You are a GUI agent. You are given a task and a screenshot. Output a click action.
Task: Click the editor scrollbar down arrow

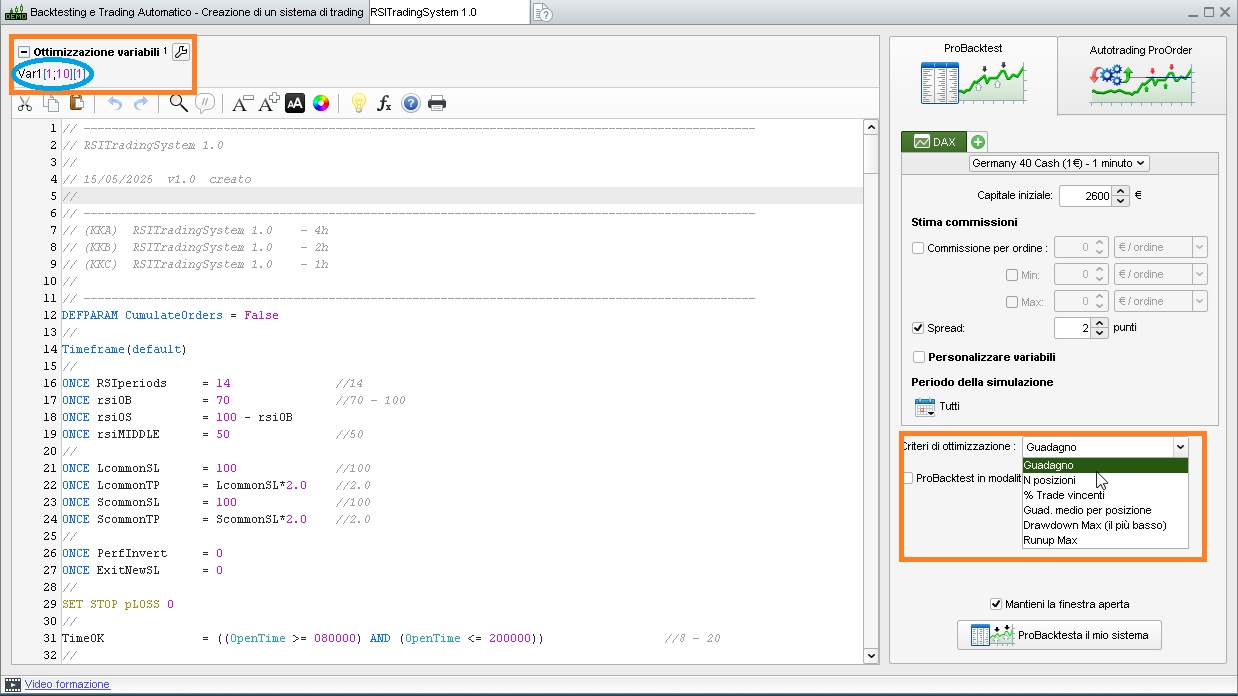(x=870, y=655)
